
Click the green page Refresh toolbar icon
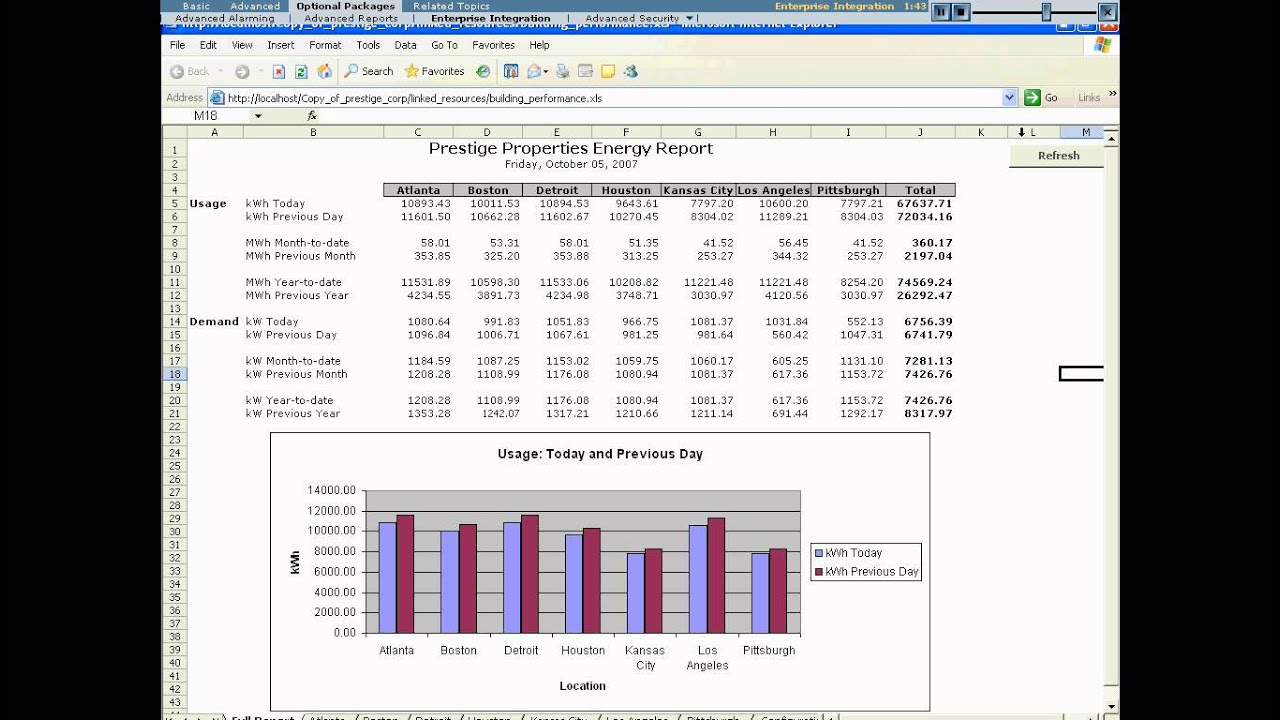pyautogui.click(x=301, y=71)
